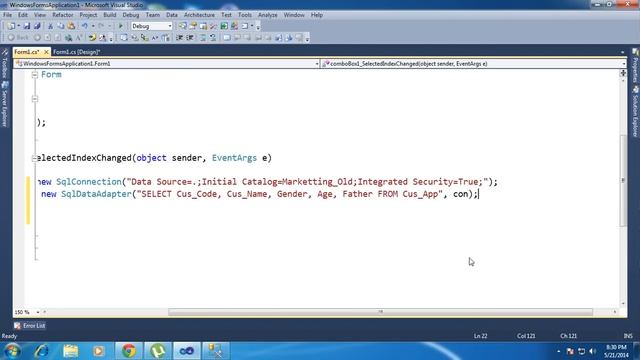Screen dimensions: 640x360
Task: Open the Windows Start menu
Action: pos(12,351)
